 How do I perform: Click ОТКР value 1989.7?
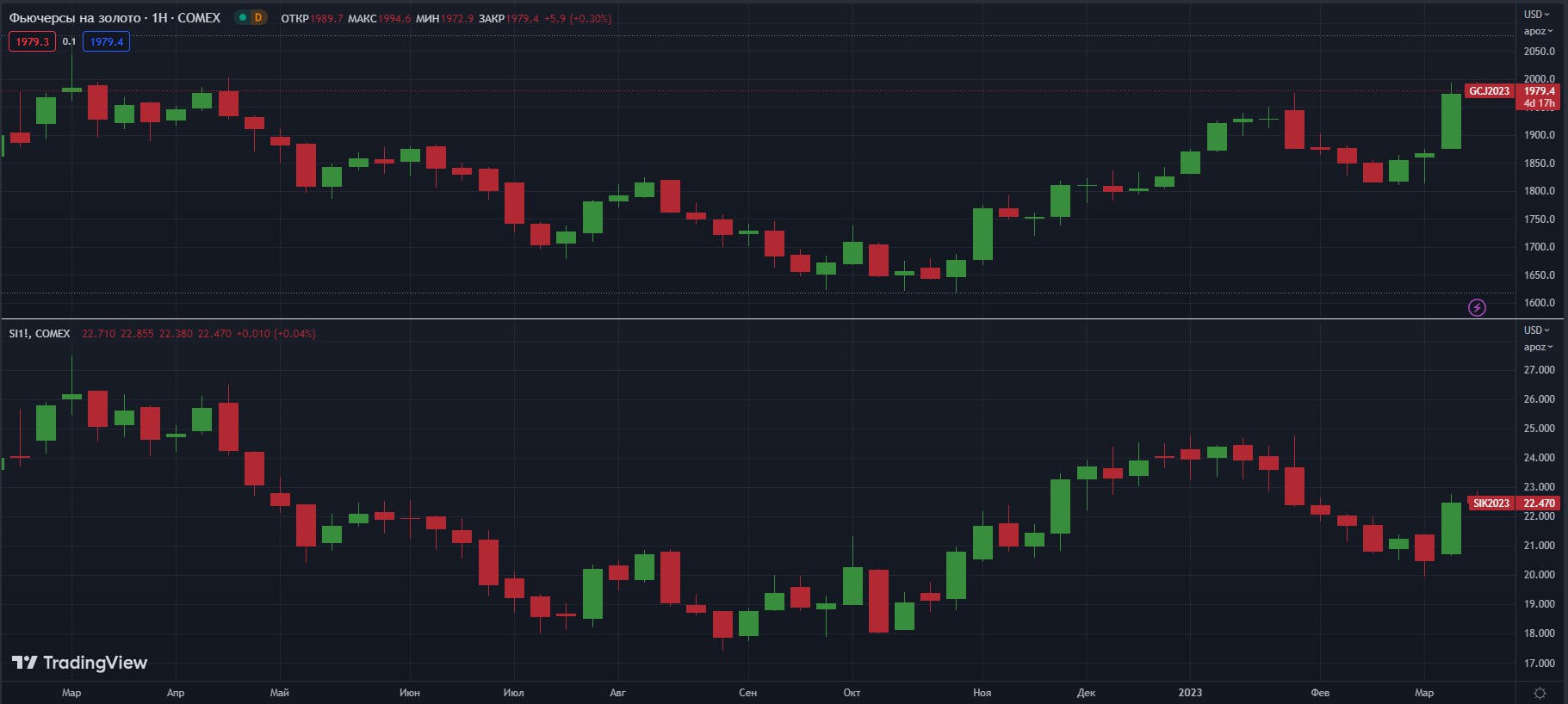326,18
